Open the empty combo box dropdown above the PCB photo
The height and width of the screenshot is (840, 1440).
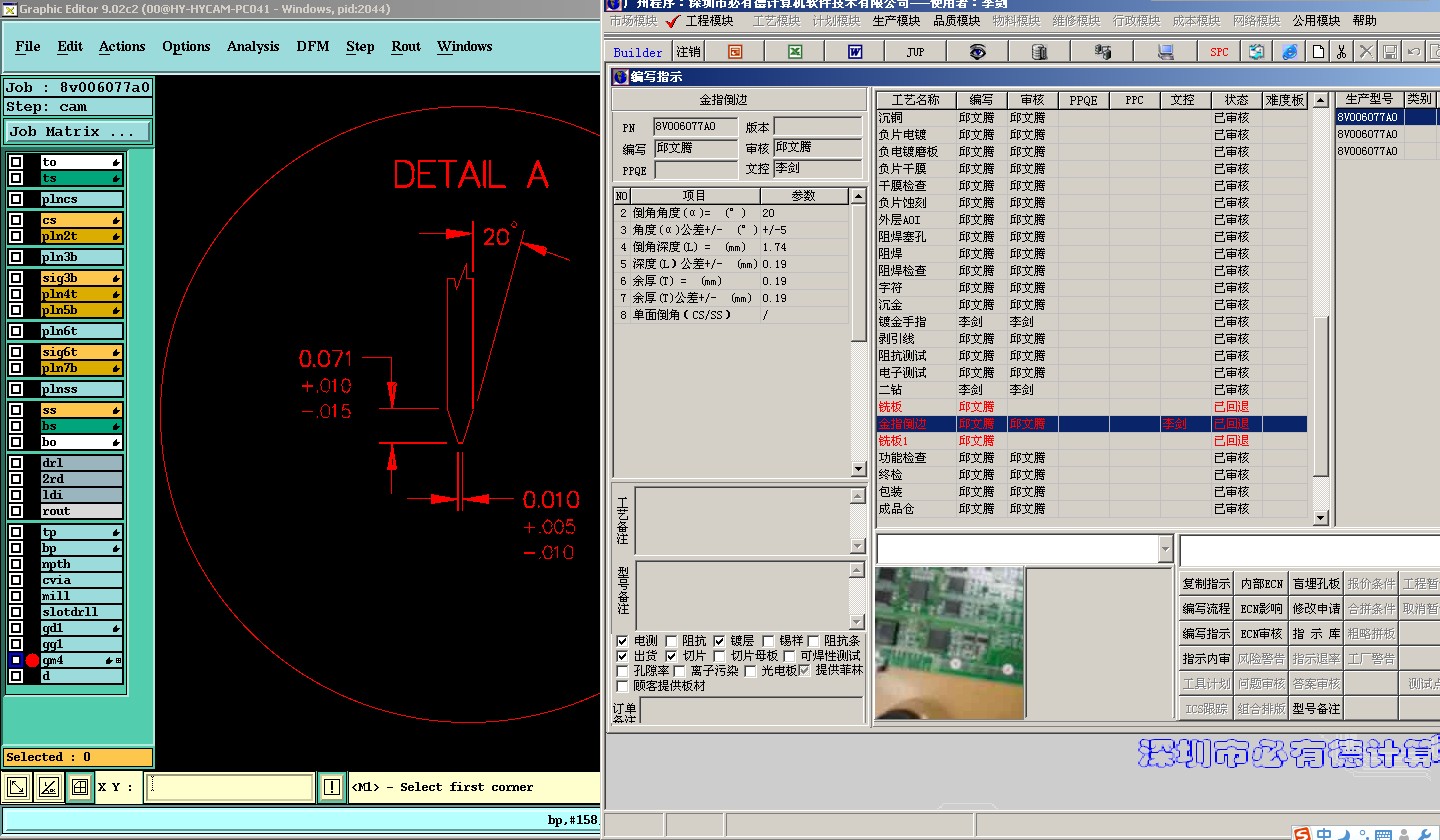(1165, 549)
